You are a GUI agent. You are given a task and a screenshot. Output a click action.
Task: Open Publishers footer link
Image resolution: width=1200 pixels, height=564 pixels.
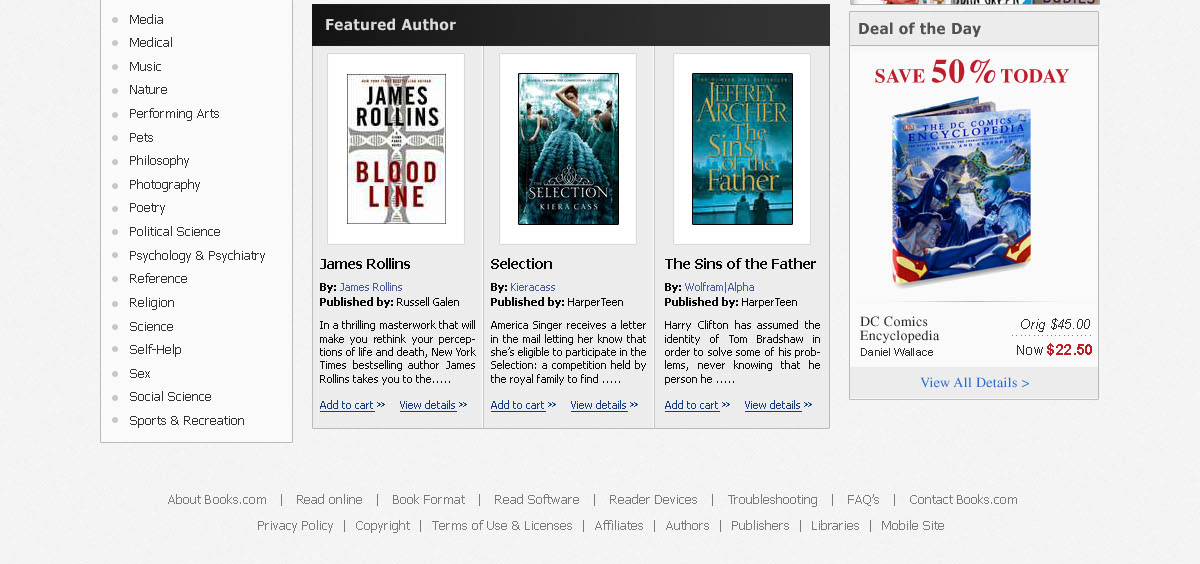tap(760, 526)
